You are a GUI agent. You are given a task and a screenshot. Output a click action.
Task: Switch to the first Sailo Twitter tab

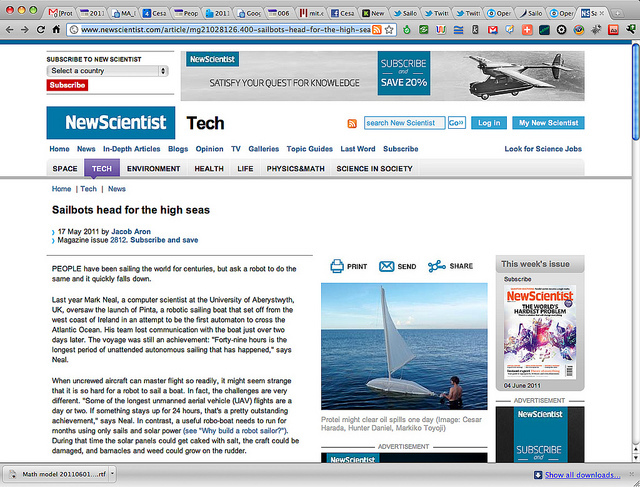pos(405,13)
